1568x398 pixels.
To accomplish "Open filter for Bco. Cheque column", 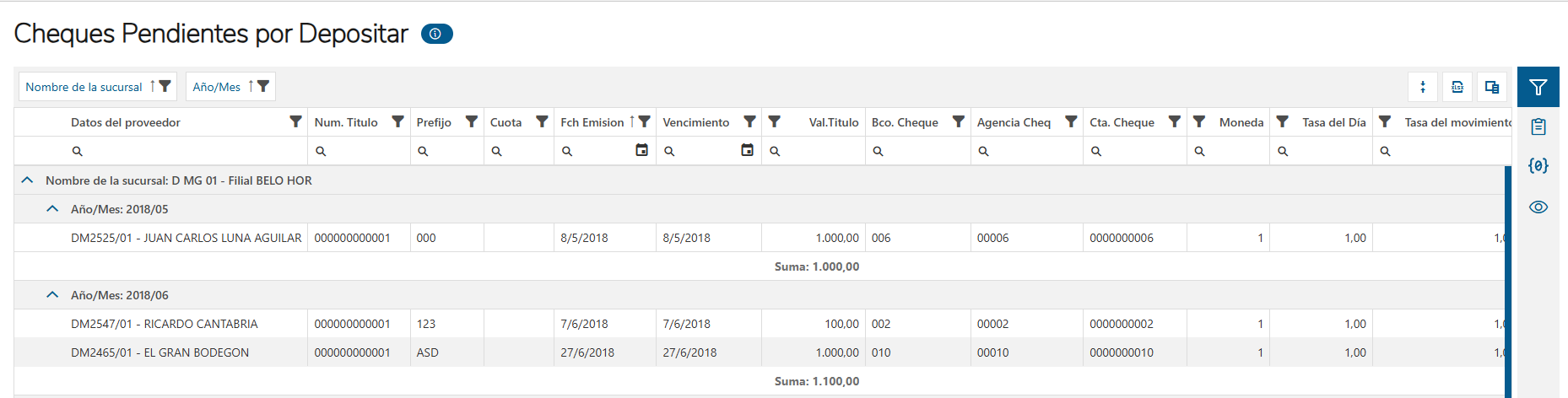I will pos(958,121).
